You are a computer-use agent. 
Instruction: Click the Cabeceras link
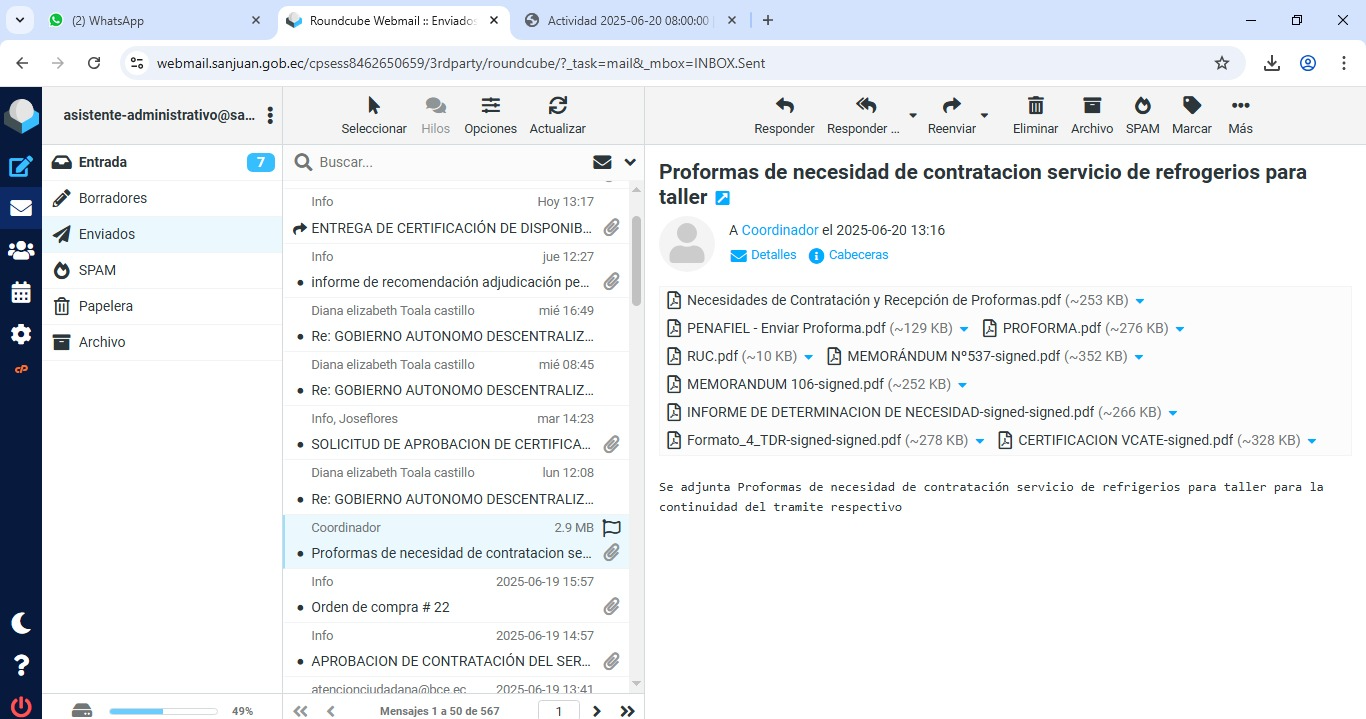pyautogui.click(x=858, y=255)
